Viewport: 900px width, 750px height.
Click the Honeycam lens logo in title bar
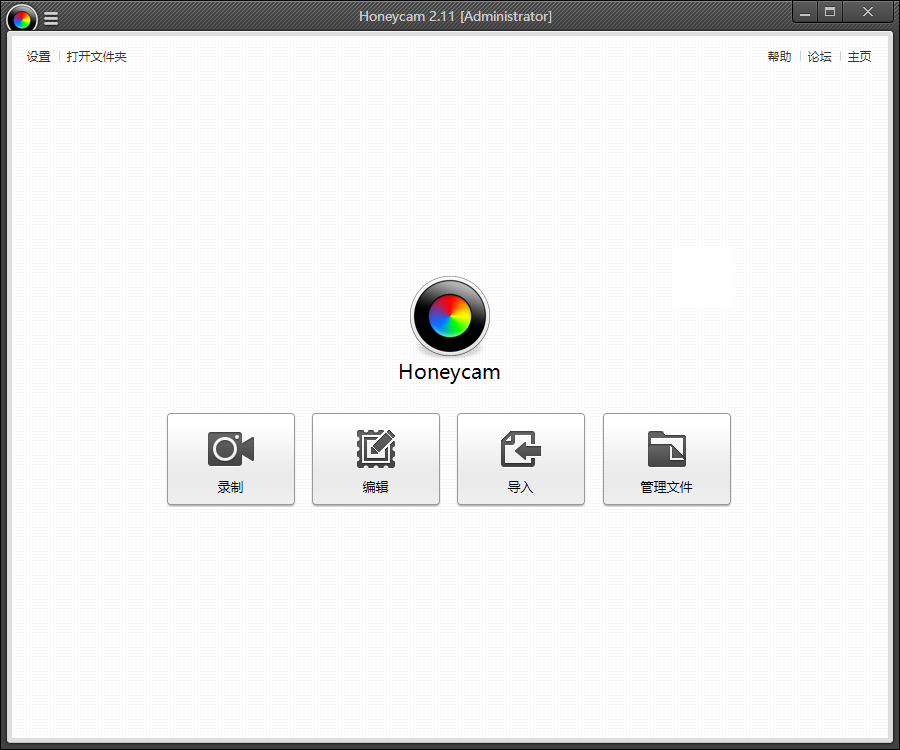point(21,18)
